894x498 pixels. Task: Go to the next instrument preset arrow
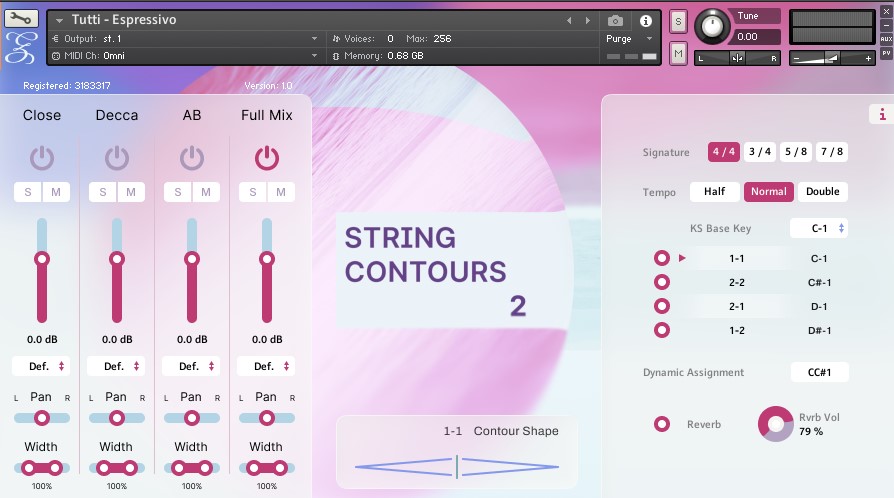coord(586,20)
